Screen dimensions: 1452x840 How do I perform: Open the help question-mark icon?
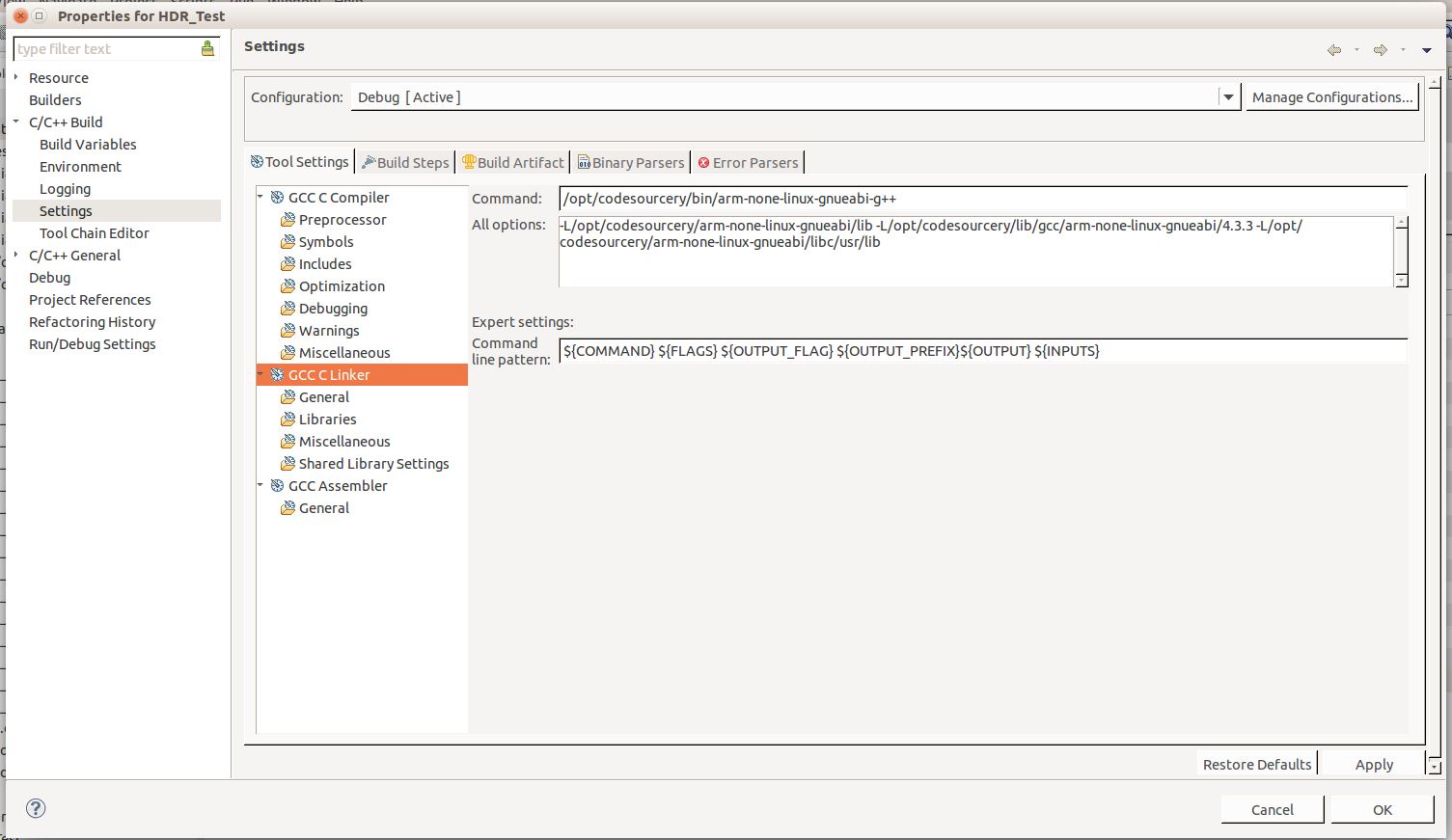point(35,808)
